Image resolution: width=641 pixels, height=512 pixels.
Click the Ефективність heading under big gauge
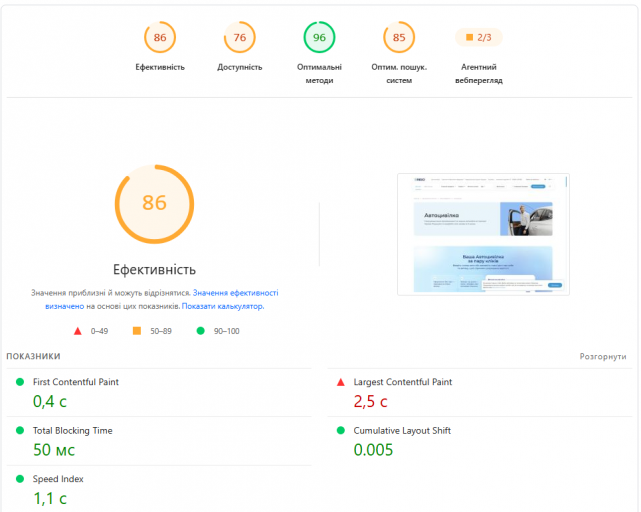(155, 269)
